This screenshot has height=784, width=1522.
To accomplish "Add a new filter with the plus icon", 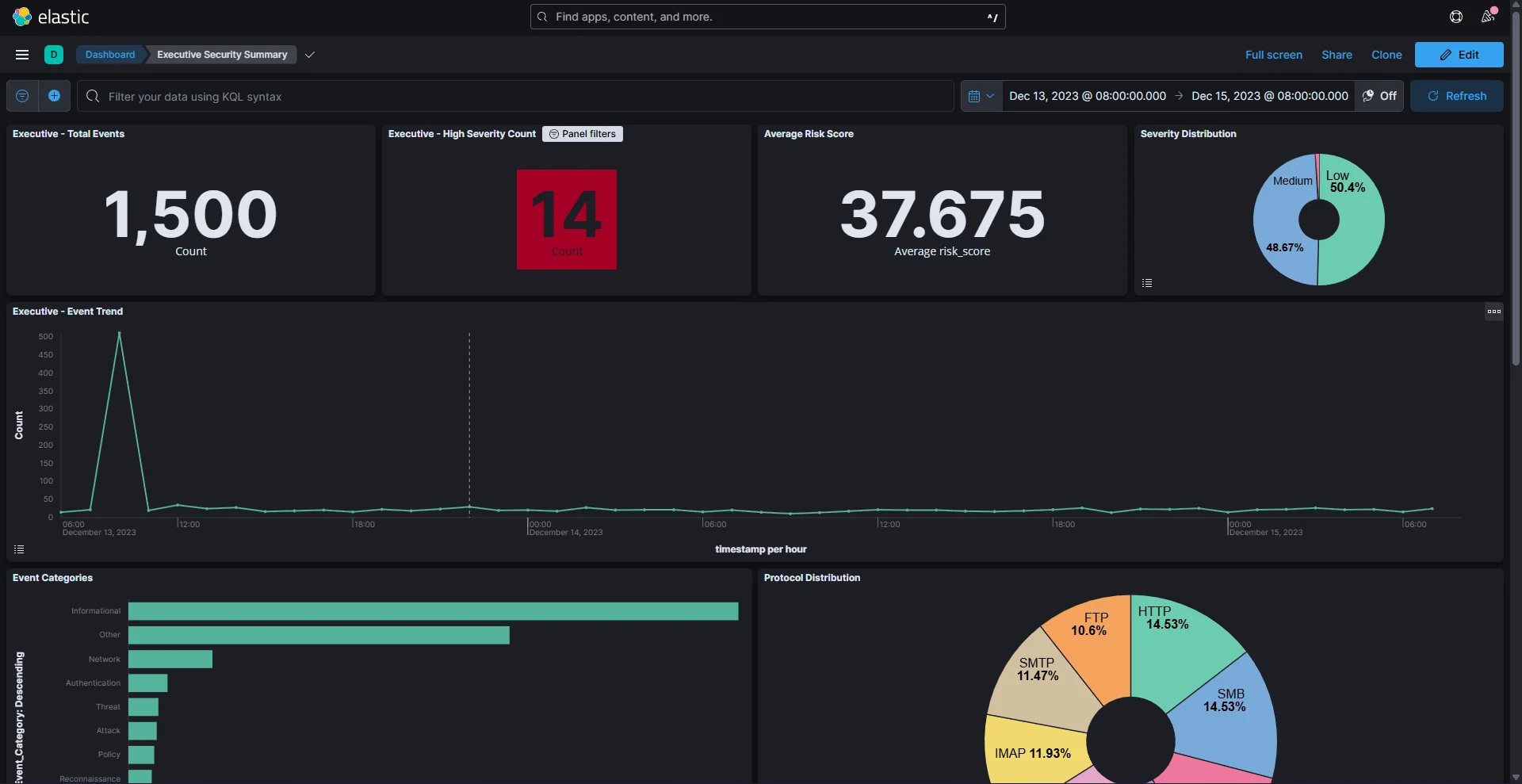I will (54, 96).
